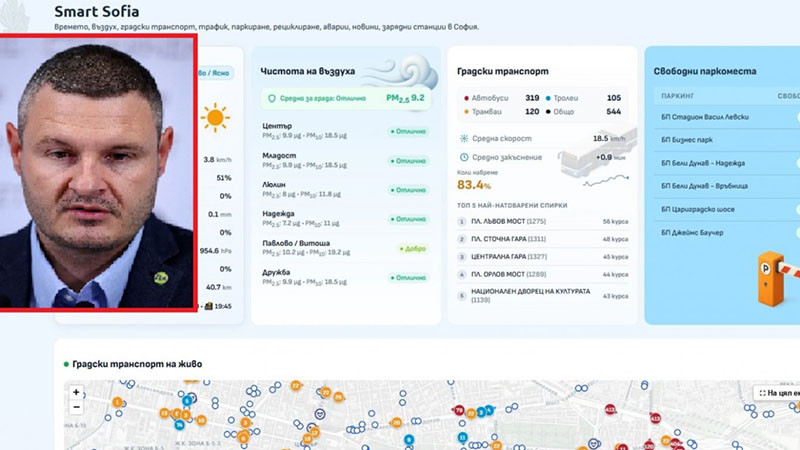Select the blue 5 vehicle marker on map
Viewport: 800px width, 450px height.
[187, 401]
